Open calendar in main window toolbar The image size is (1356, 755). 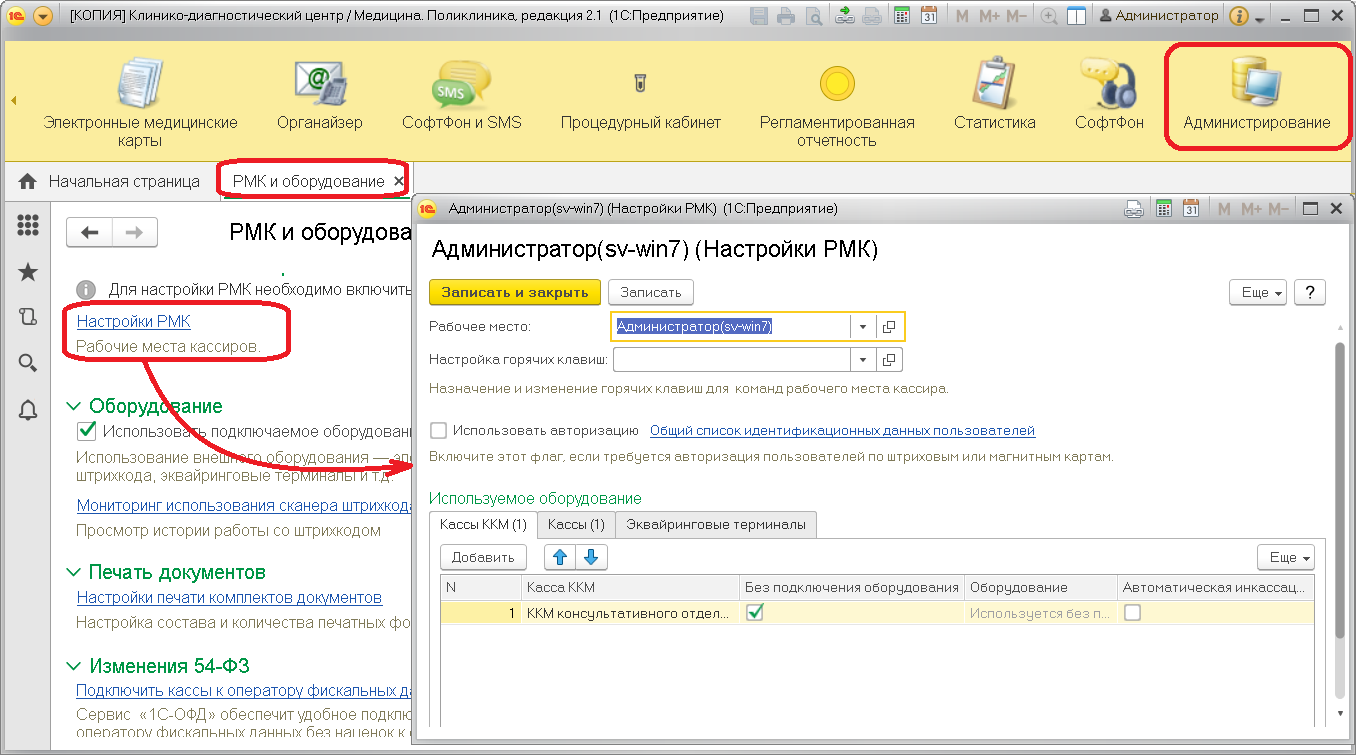click(x=929, y=16)
